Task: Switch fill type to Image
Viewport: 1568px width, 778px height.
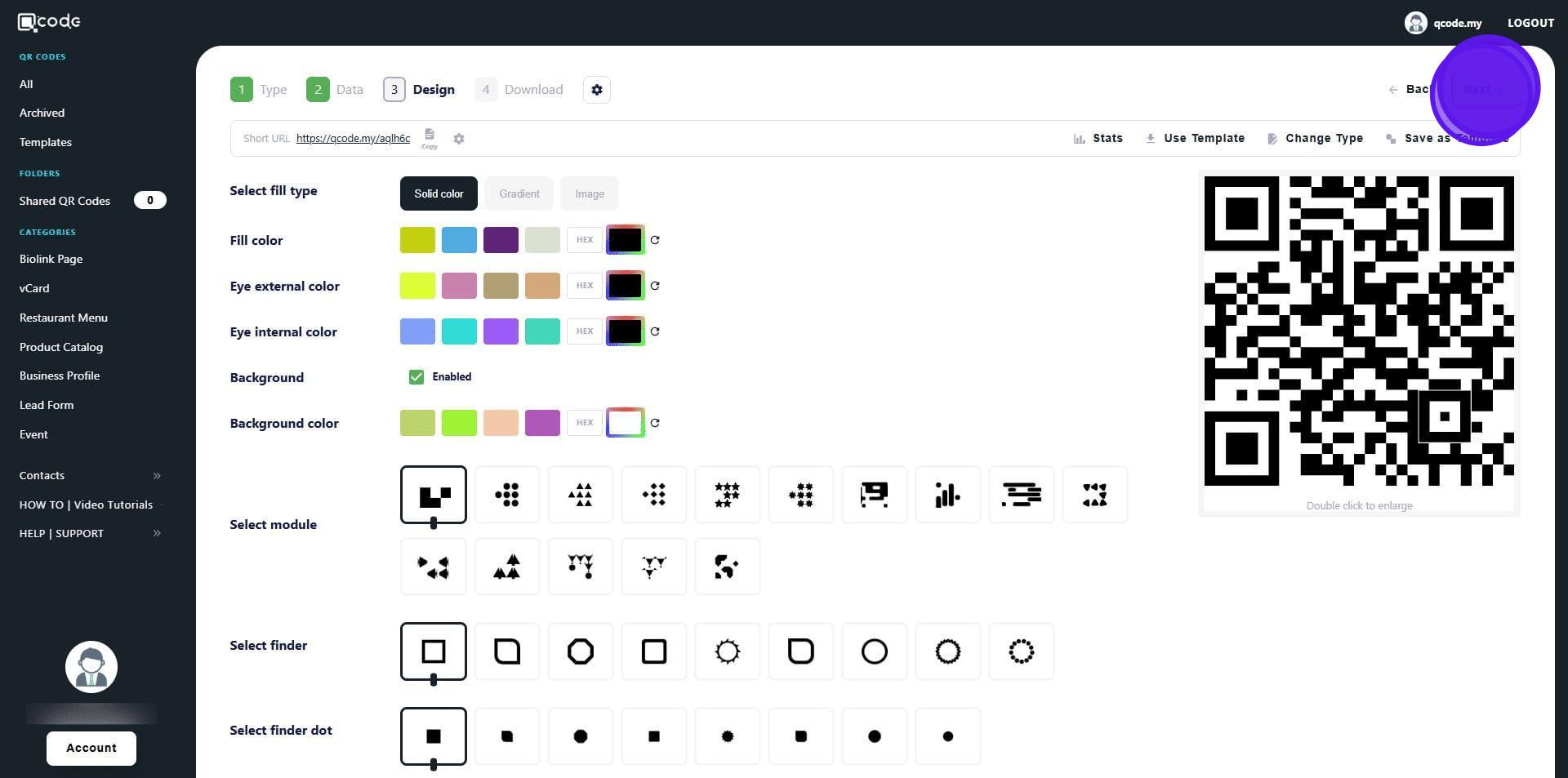Action: (x=589, y=193)
